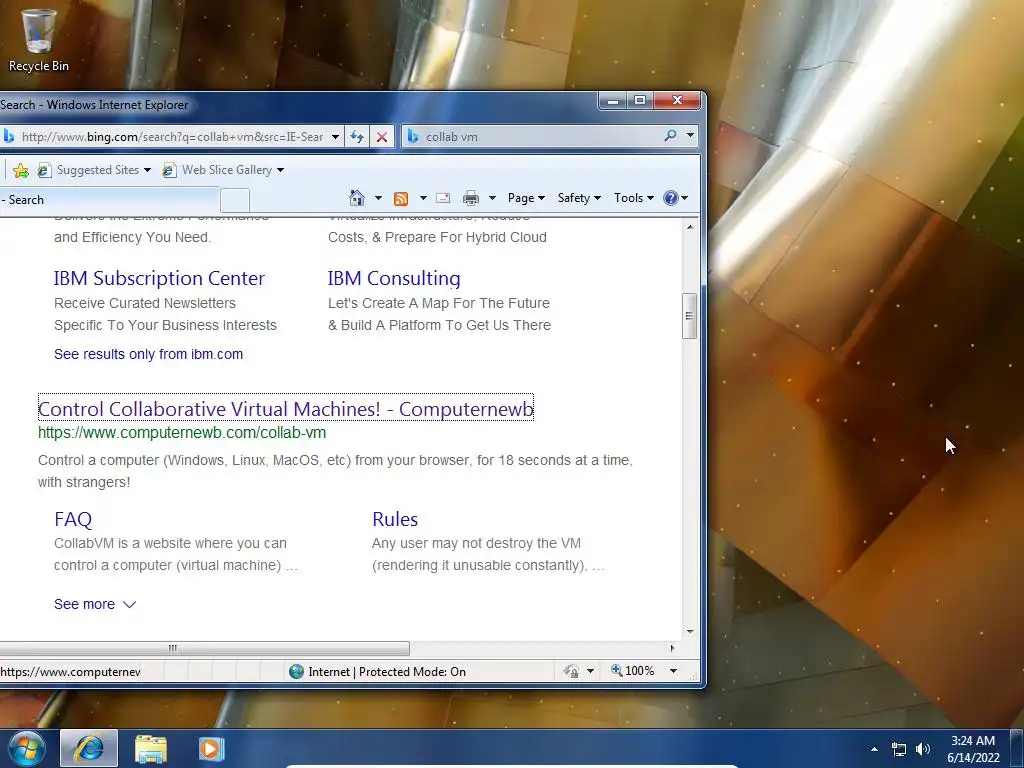This screenshot has height=768, width=1024.
Task: Click the Internet zone globe icon in status bar
Action: [x=296, y=671]
